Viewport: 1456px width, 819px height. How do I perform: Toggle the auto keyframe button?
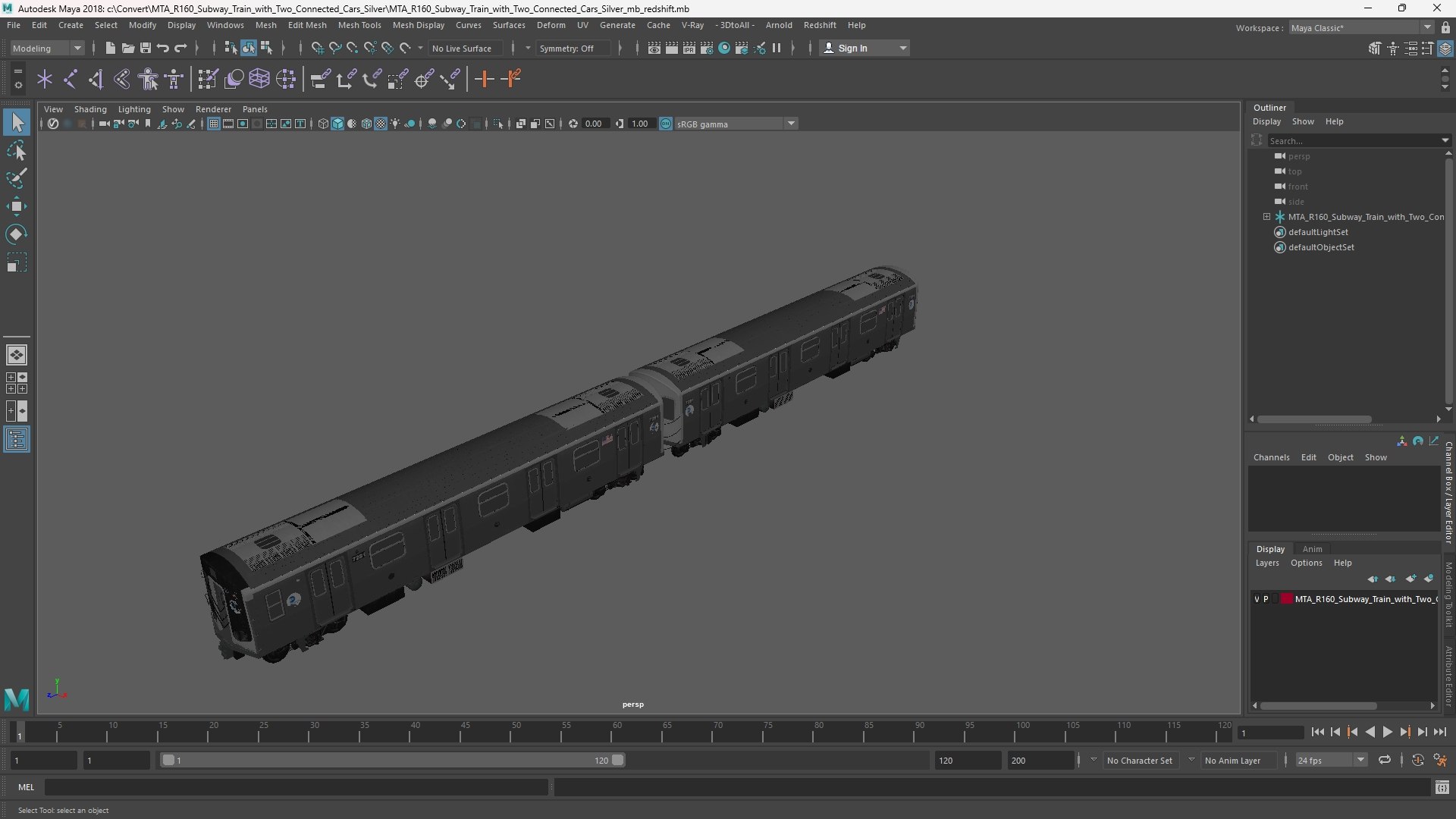[1417, 760]
